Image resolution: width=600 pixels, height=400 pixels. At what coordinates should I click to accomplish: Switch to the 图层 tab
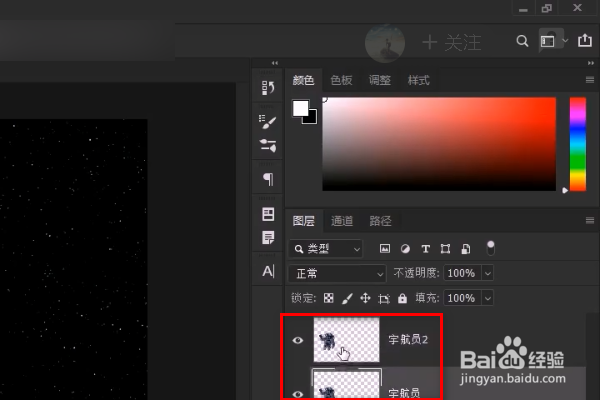[304, 221]
